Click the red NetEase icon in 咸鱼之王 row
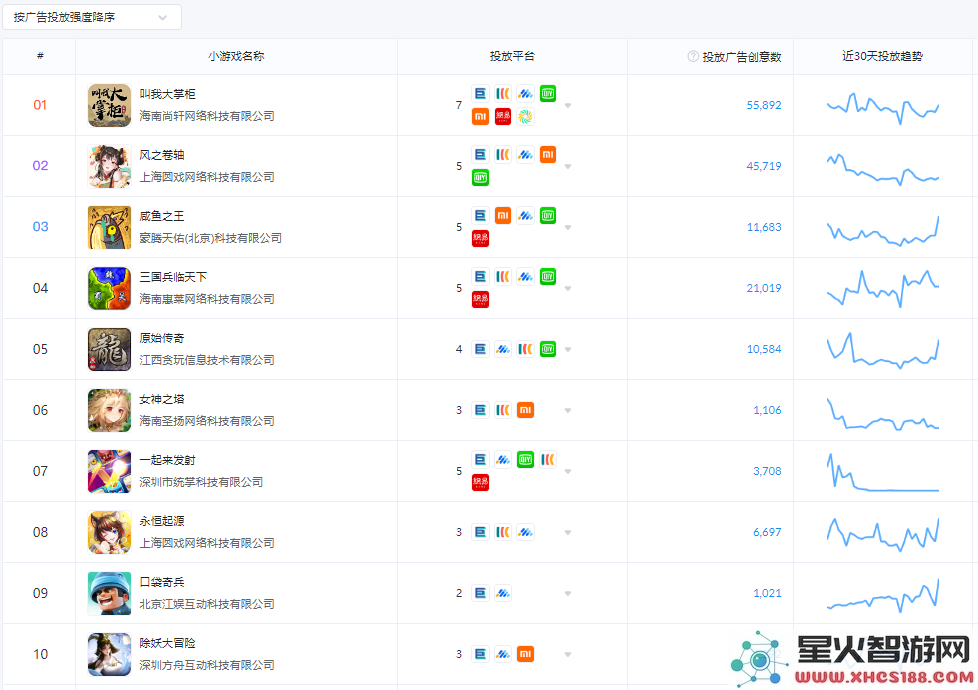Screen dimensions: 978x690 (480, 238)
